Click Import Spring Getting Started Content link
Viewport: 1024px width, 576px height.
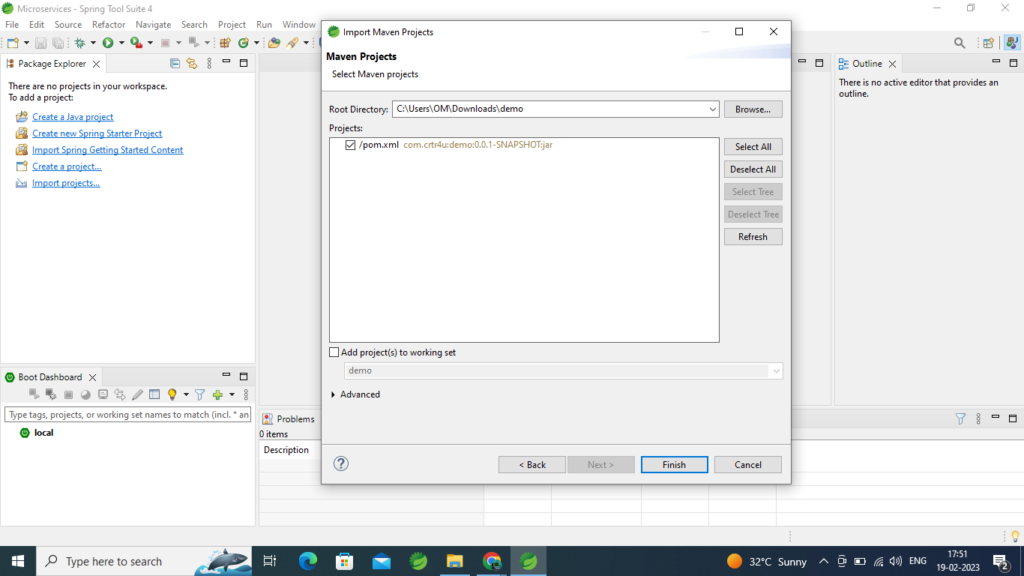click(x=107, y=150)
